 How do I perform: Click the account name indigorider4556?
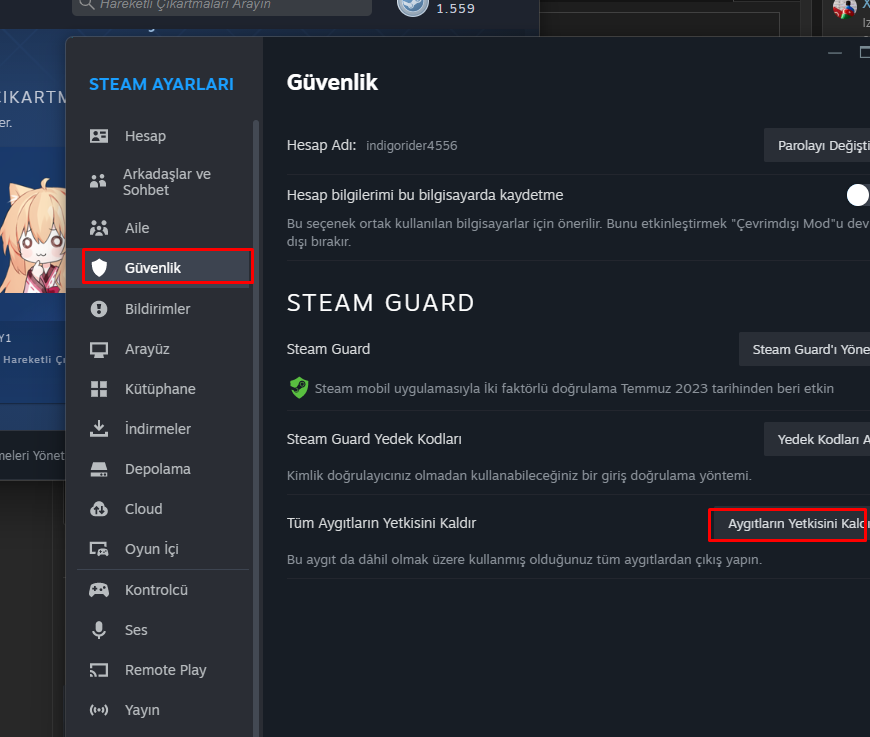tap(412, 145)
